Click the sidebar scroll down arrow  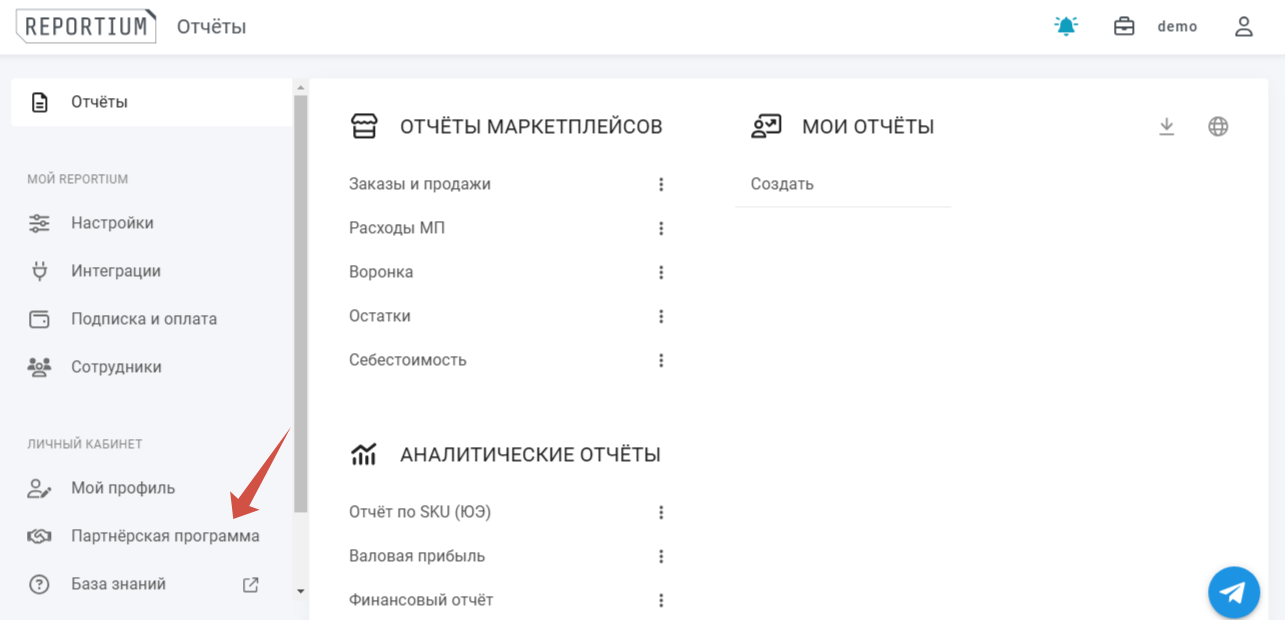(x=301, y=591)
